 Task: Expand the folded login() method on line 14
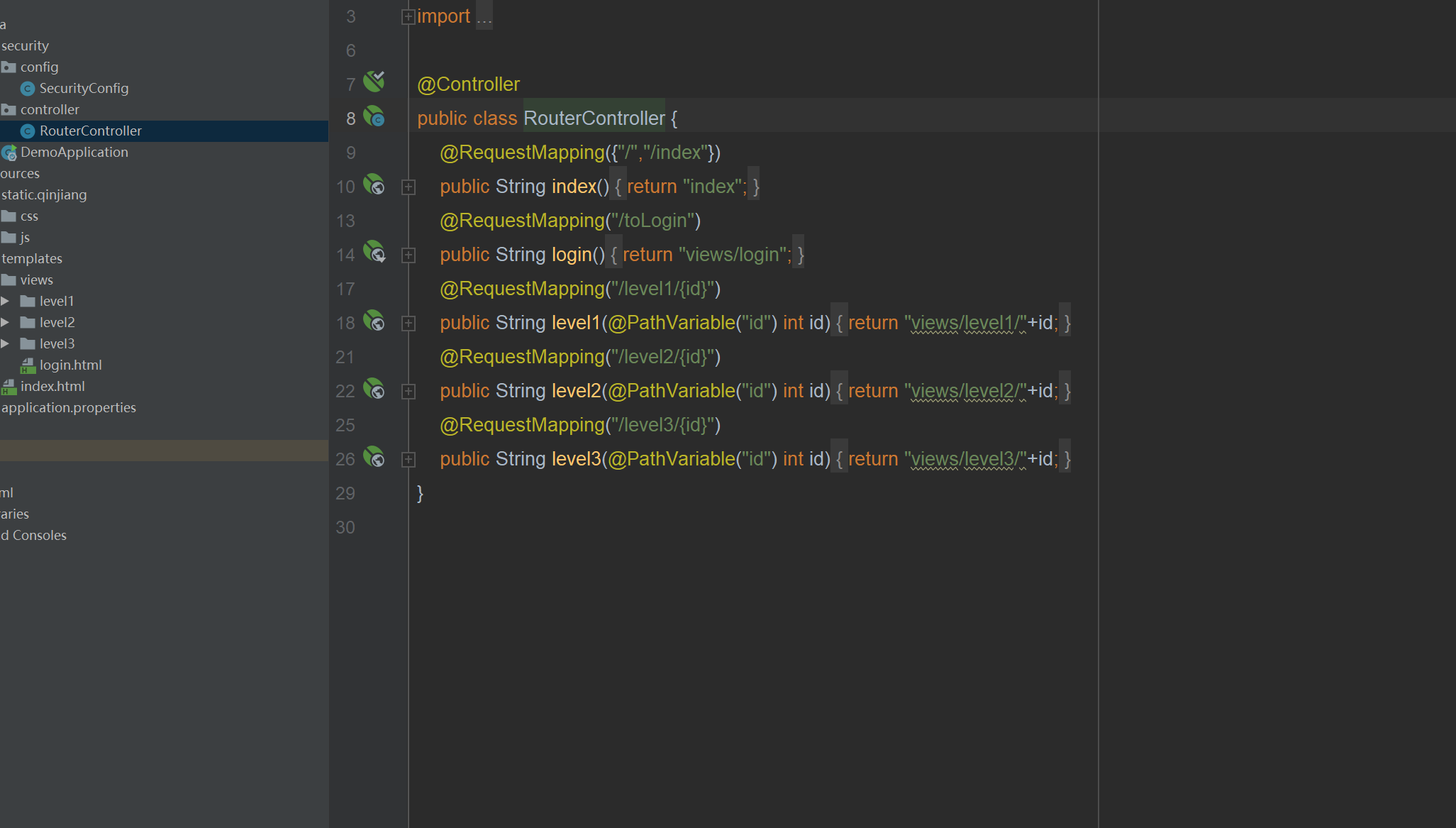(x=408, y=255)
